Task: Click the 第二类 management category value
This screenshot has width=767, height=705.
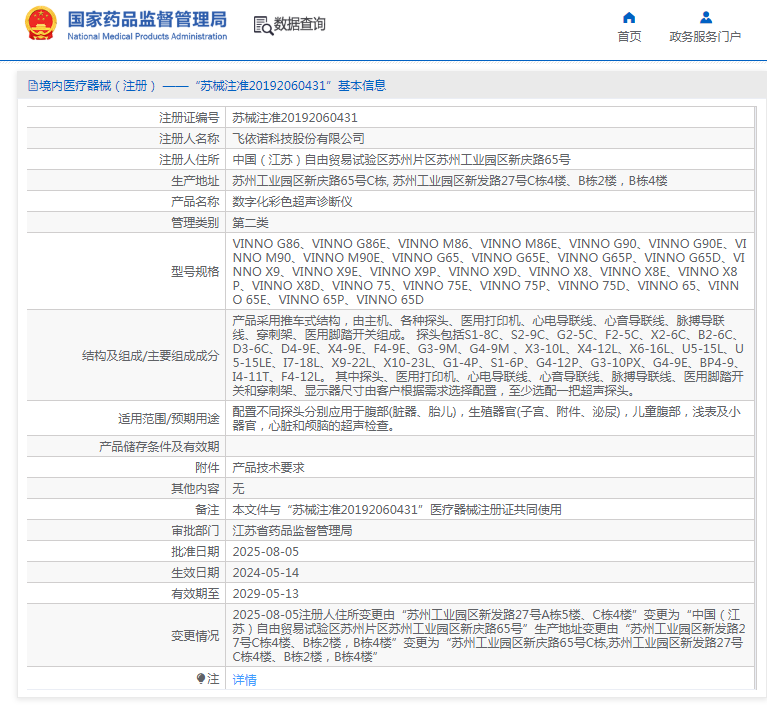Action: 250,223
